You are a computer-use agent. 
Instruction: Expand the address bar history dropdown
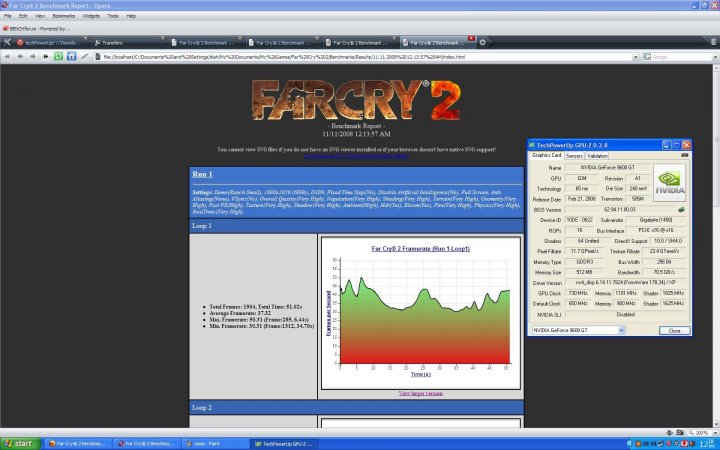pyautogui.click(x=636, y=57)
